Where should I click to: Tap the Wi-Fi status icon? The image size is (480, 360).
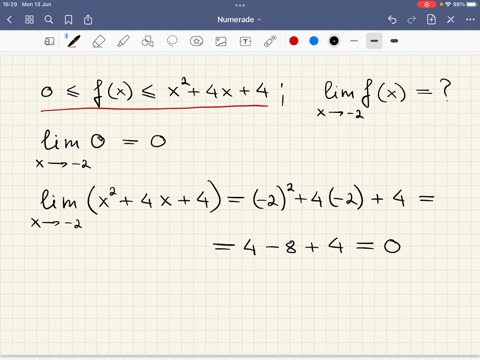(x=448, y=4)
